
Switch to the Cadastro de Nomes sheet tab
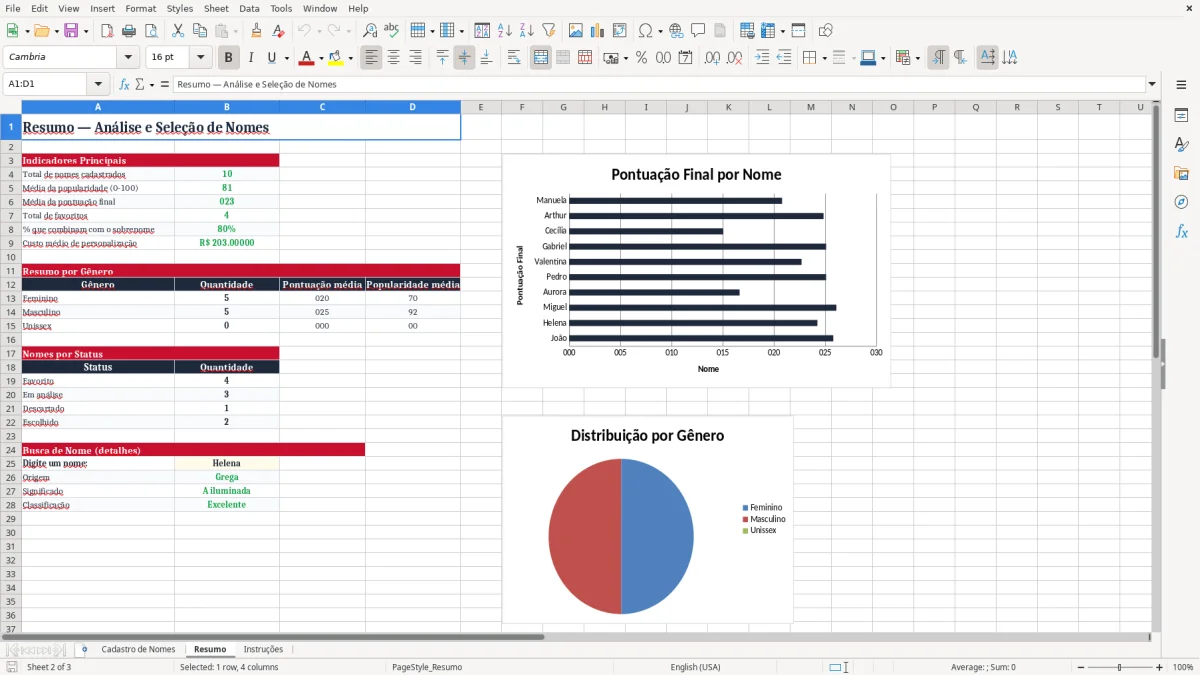click(138, 649)
